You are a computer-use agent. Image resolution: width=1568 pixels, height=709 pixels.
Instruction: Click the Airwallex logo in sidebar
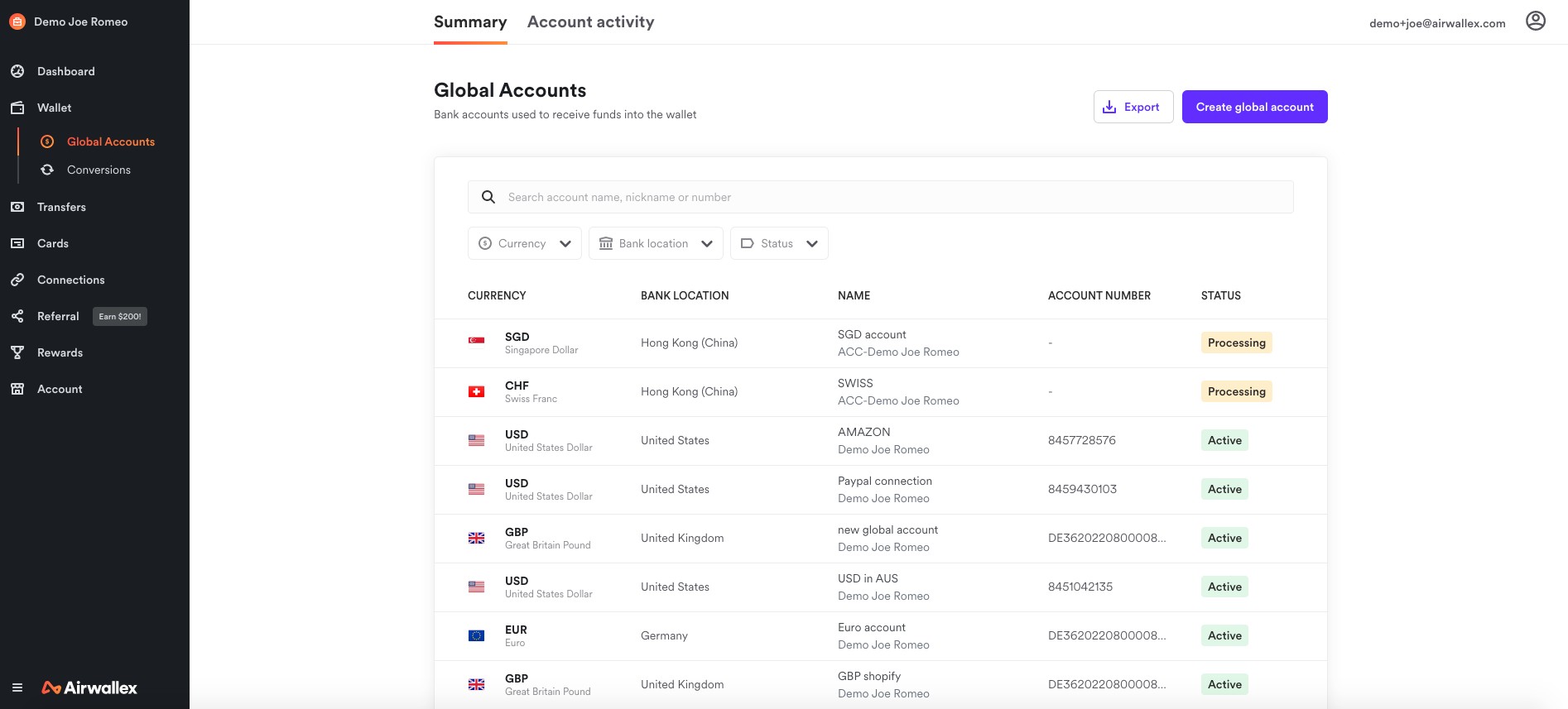[x=89, y=687]
